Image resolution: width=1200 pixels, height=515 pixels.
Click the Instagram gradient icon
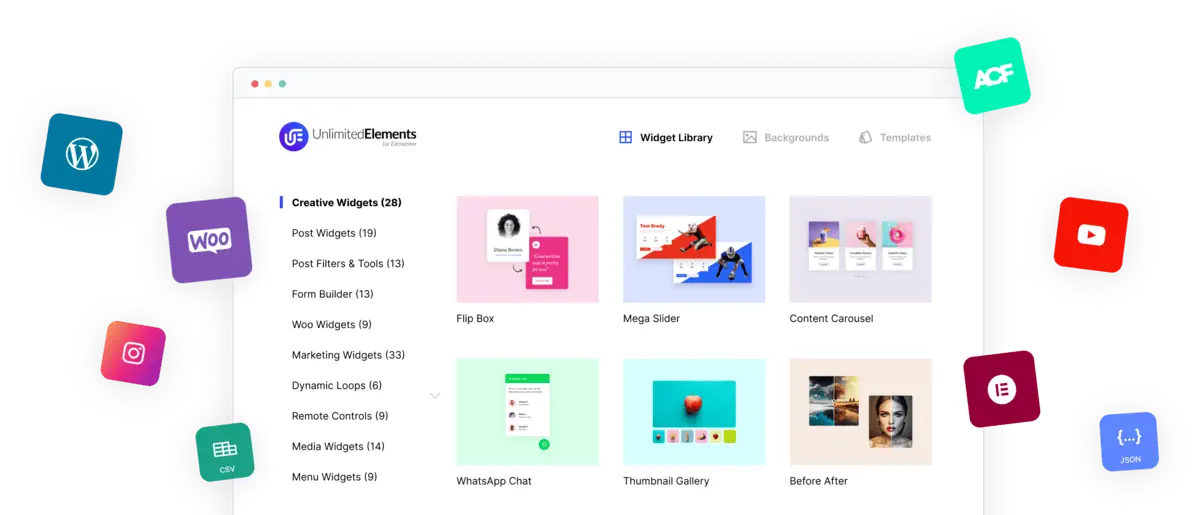[133, 353]
